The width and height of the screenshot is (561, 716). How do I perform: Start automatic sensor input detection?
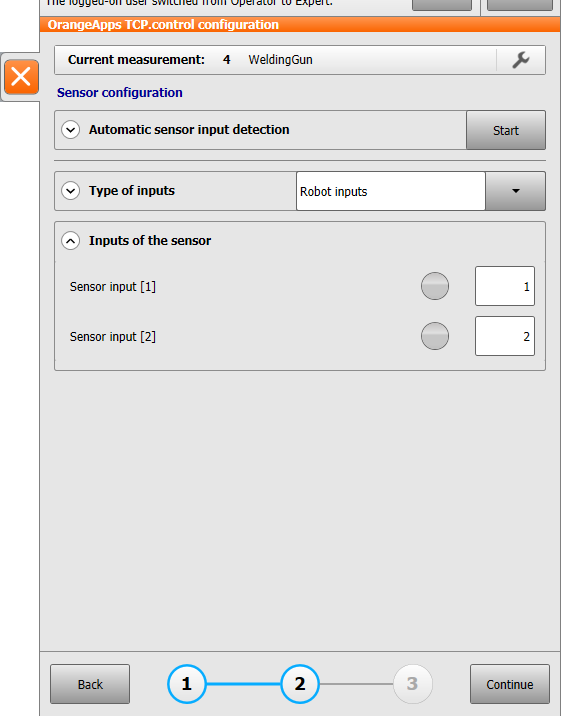point(506,130)
